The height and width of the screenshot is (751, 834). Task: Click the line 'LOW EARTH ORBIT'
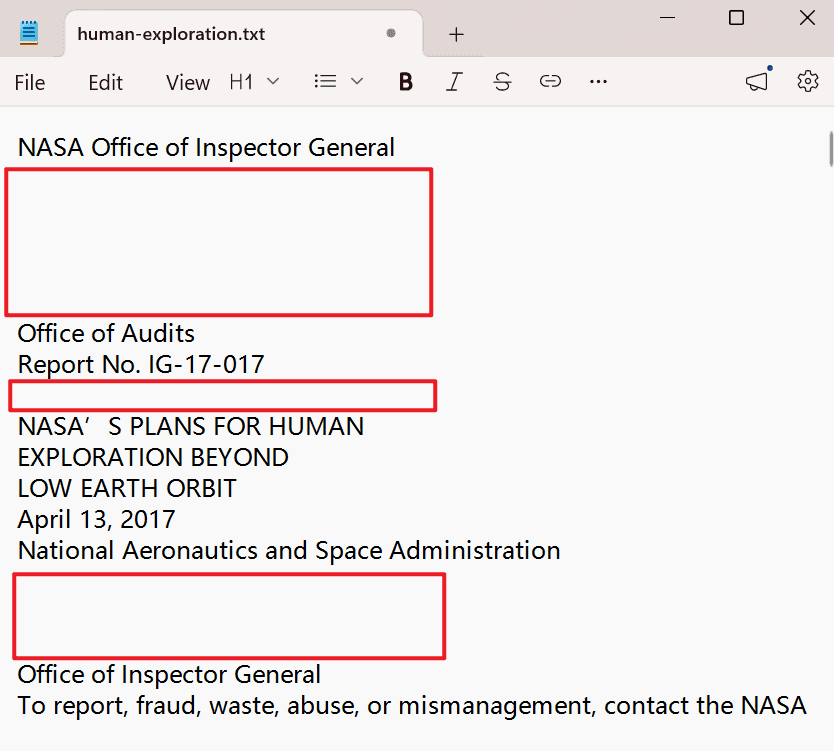click(127, 488)
